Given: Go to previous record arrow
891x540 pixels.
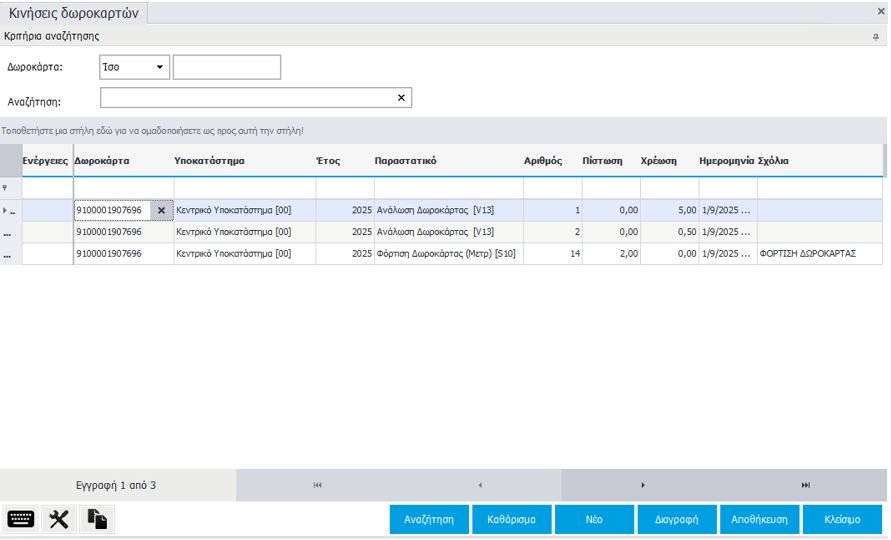Looking at the screenshot, I should (480, 485).
